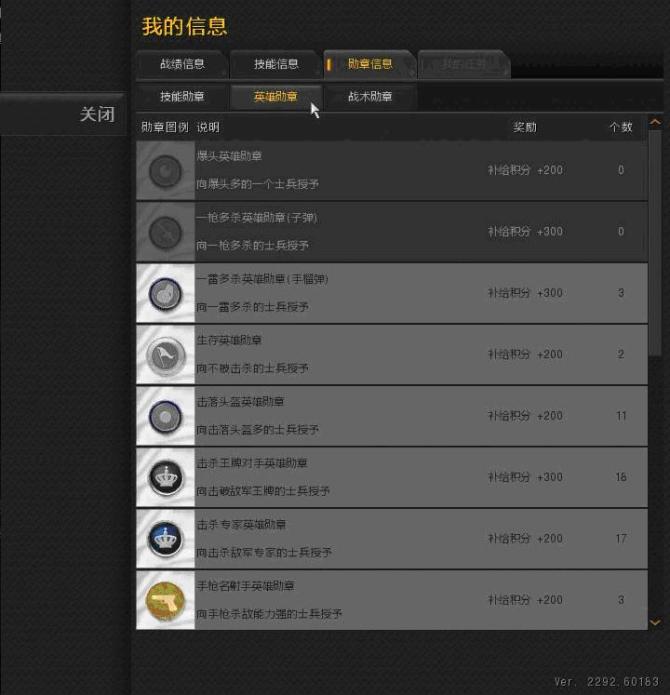Viewport: 670px width, 695px height.
Task: Click the medal list scrollbar thumb
Action: [x=655, y=242]
